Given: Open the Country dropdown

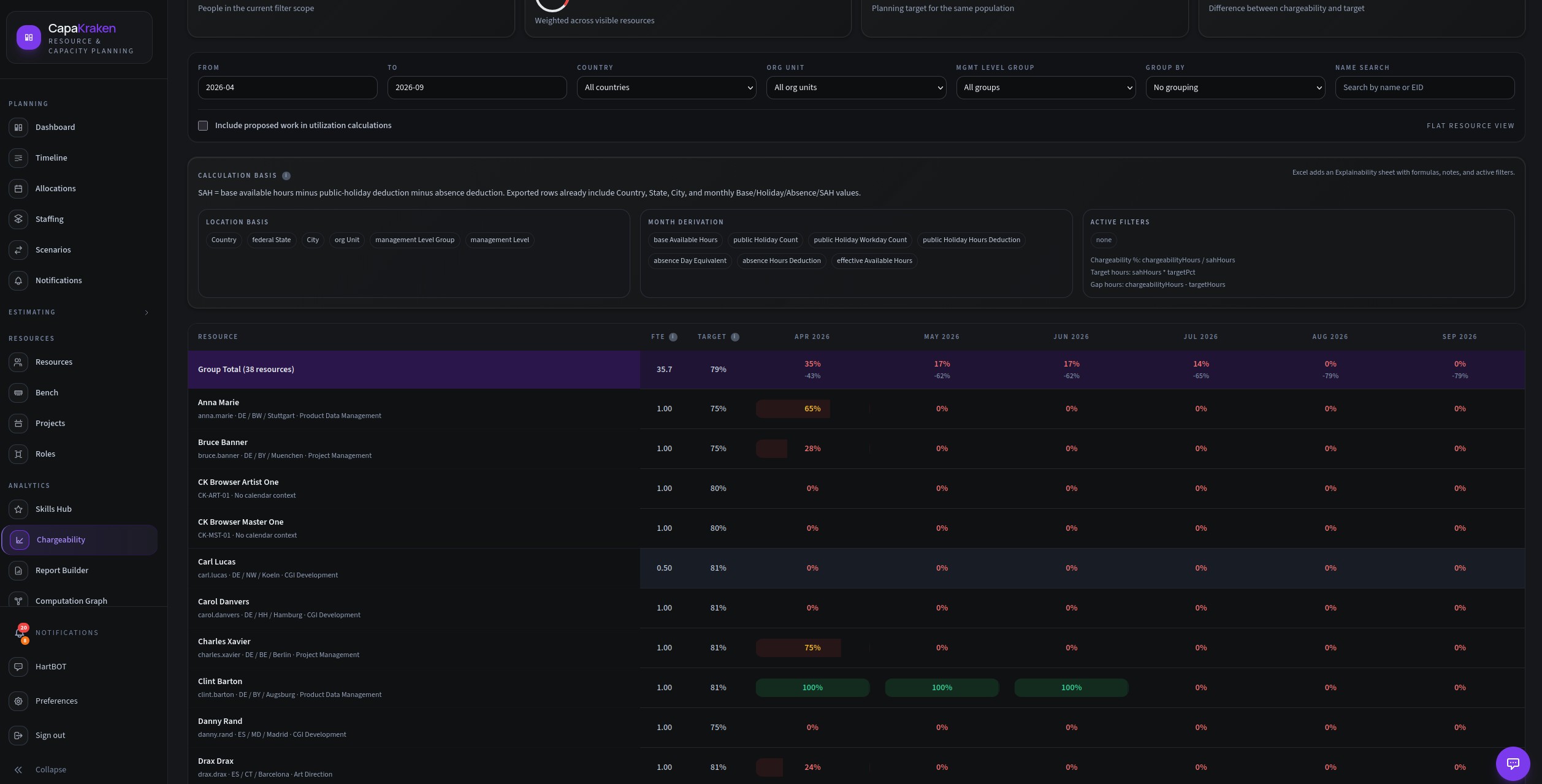Looking at the screenshot, I should pyautogui.click(x=666, y=88).
